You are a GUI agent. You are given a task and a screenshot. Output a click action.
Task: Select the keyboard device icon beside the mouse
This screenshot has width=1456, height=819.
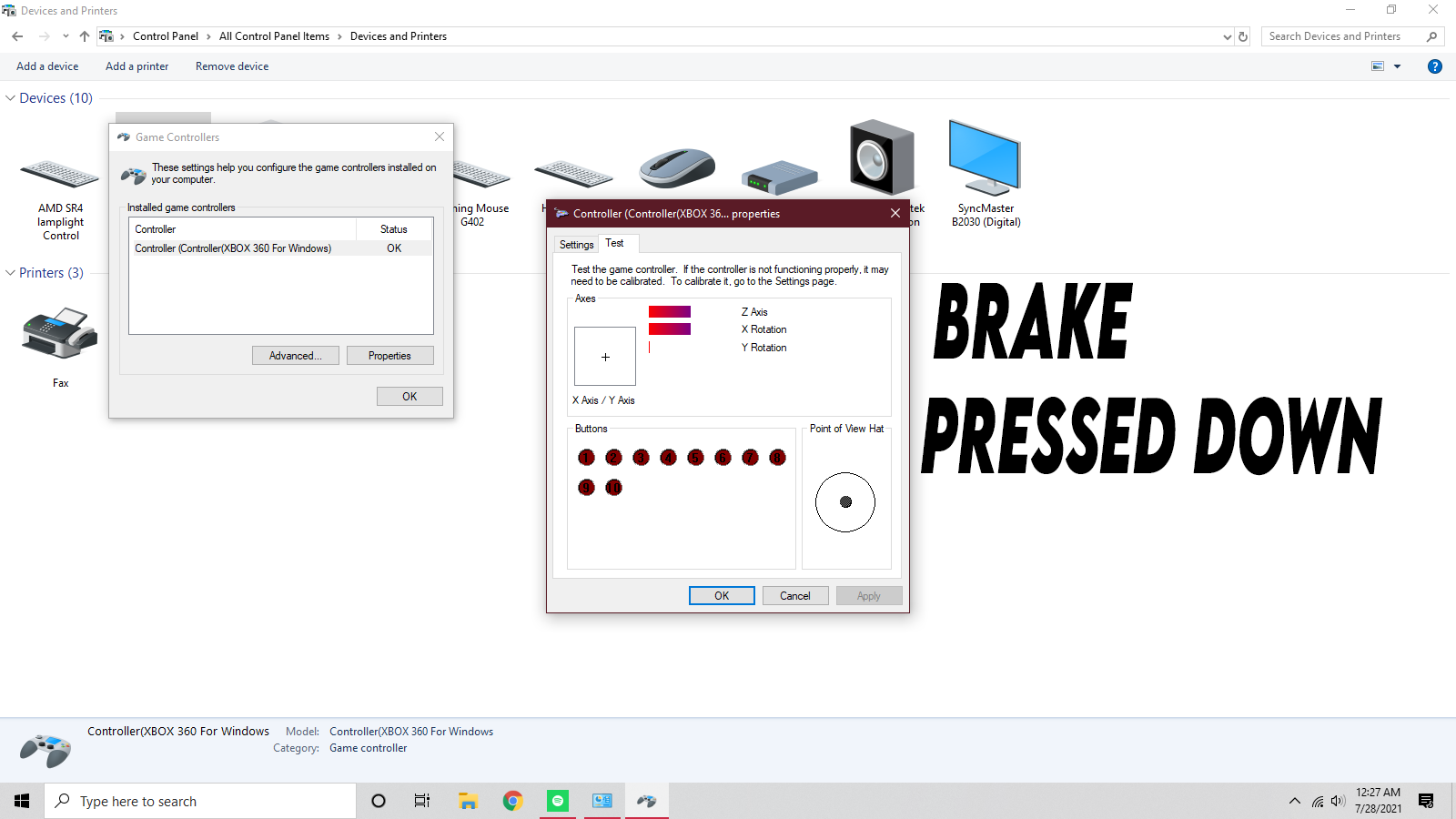pyautogui.click(x=573, y=173)
